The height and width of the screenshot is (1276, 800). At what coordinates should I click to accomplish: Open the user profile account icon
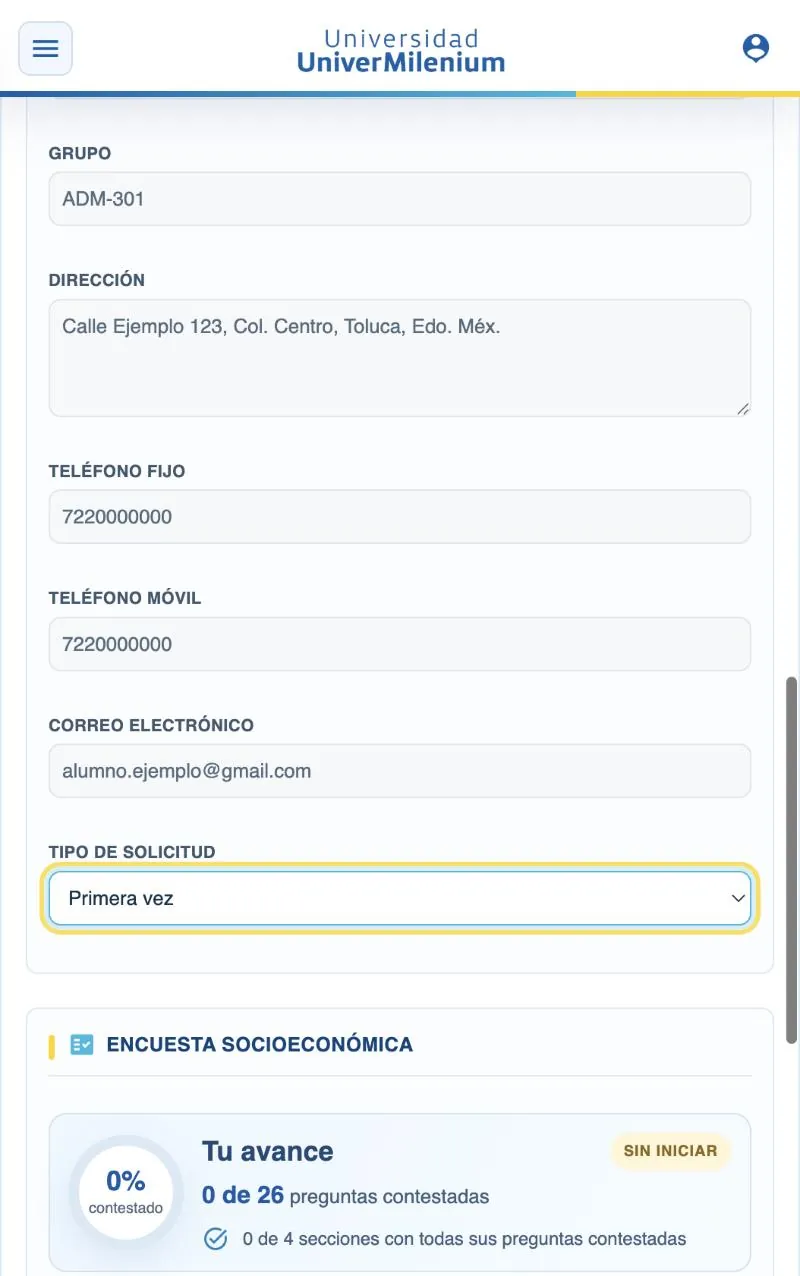[x=756, y=48]
